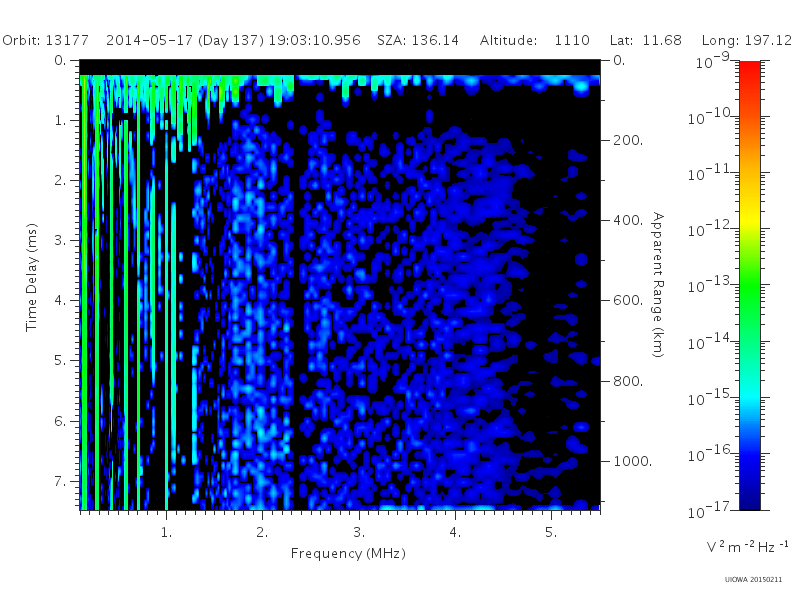Viewport: 800px width, 600px height.
Task: Click the 3. frequency tick label
Action: pyautogui.click(x=359, y=532)
